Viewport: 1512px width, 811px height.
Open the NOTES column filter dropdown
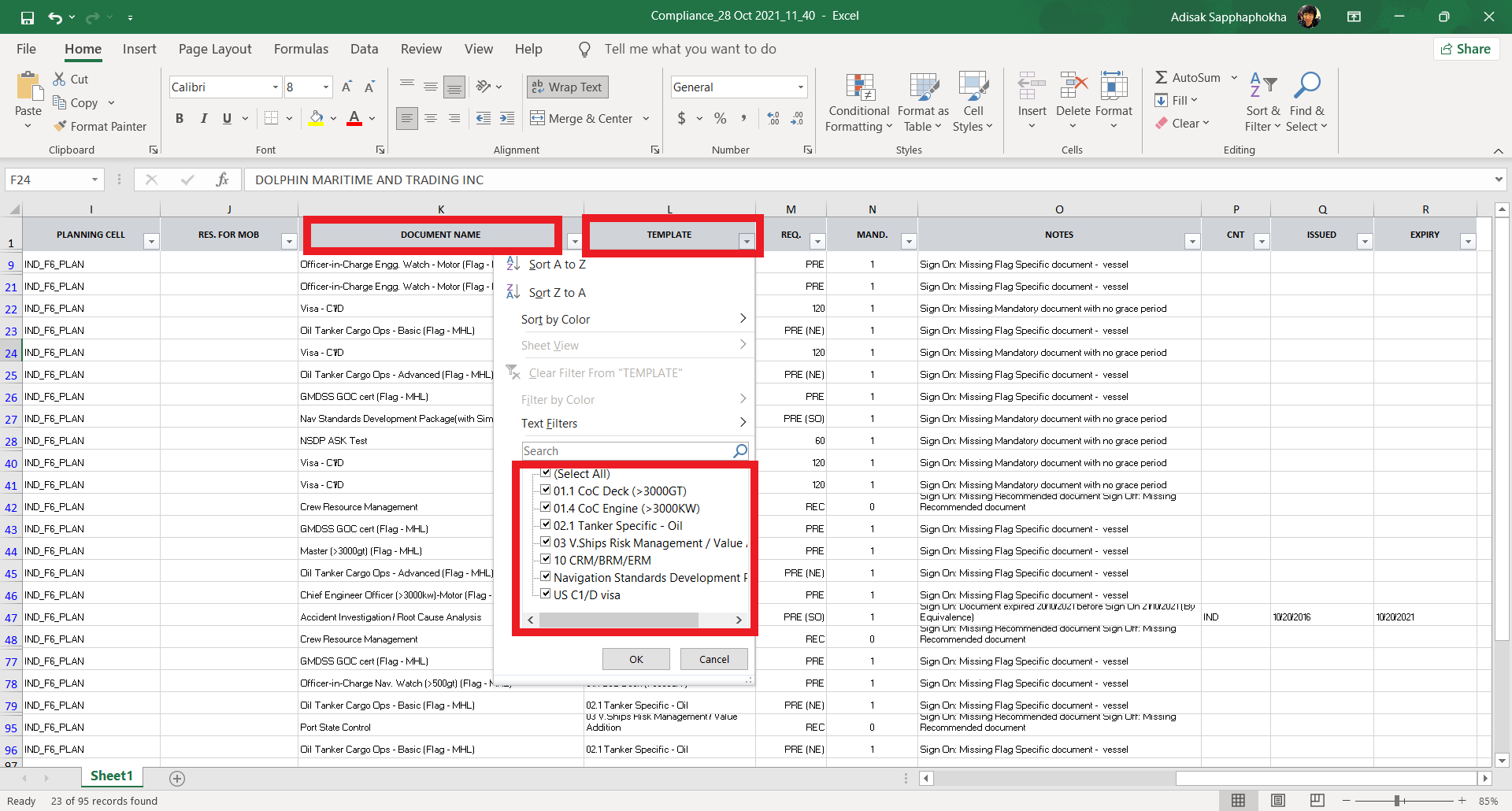pos(1192,242)
